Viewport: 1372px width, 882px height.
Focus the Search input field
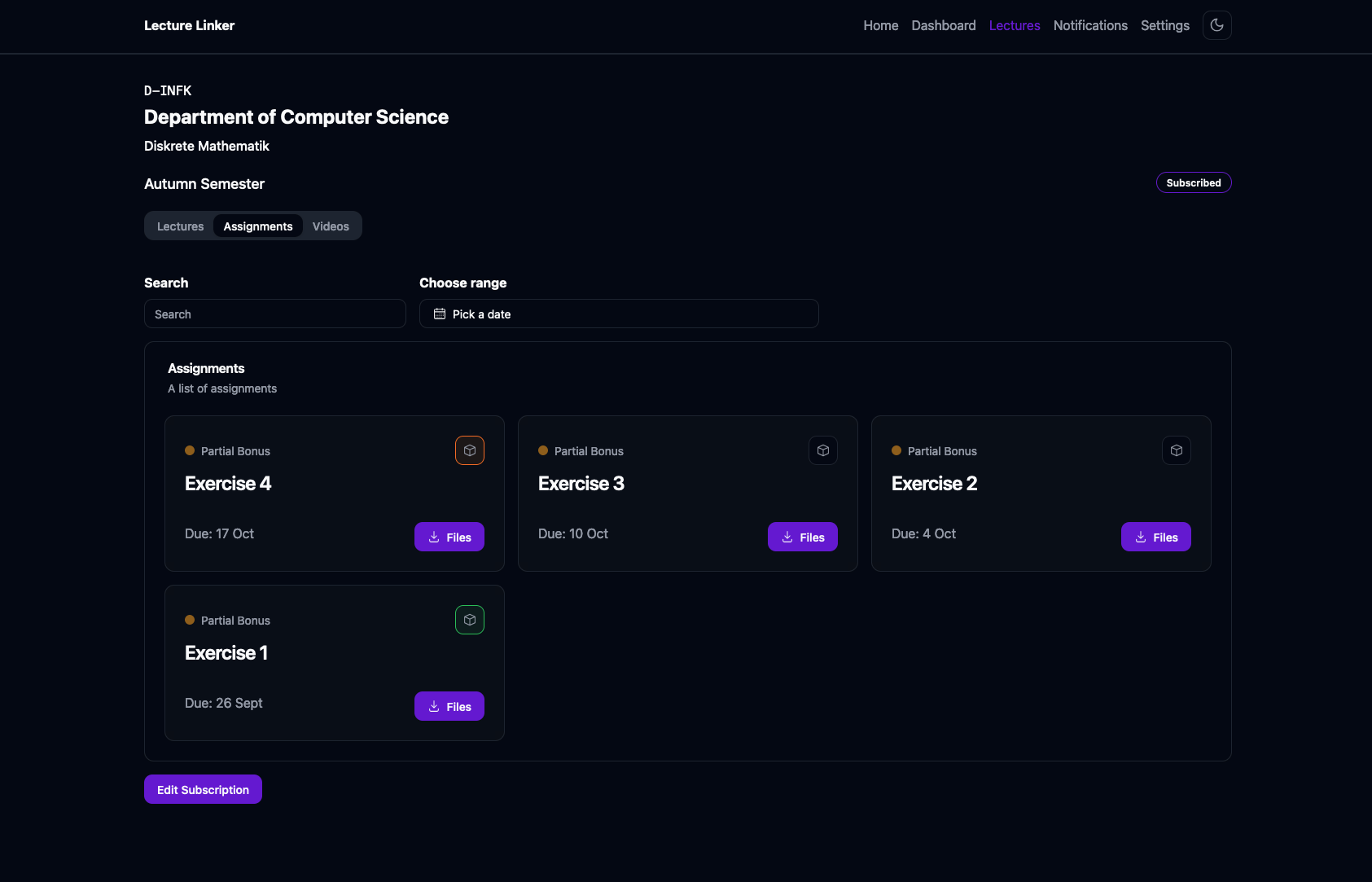click(275, 314)
